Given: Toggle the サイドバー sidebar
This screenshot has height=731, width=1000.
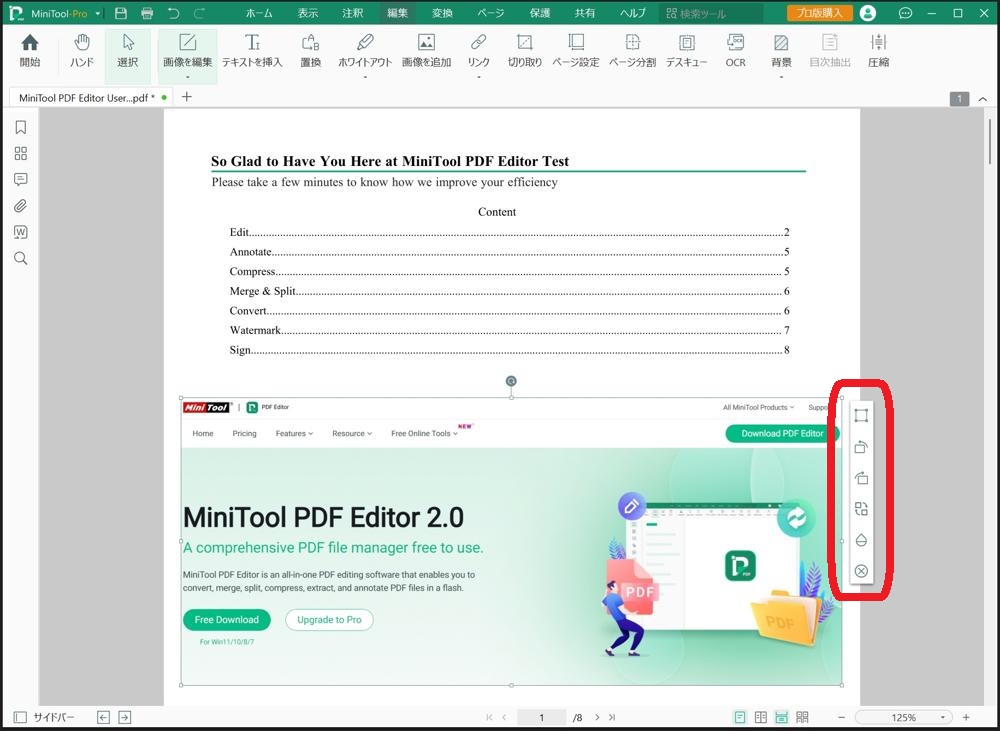Looking at the screenshot, I should click(x=44, y=717).
